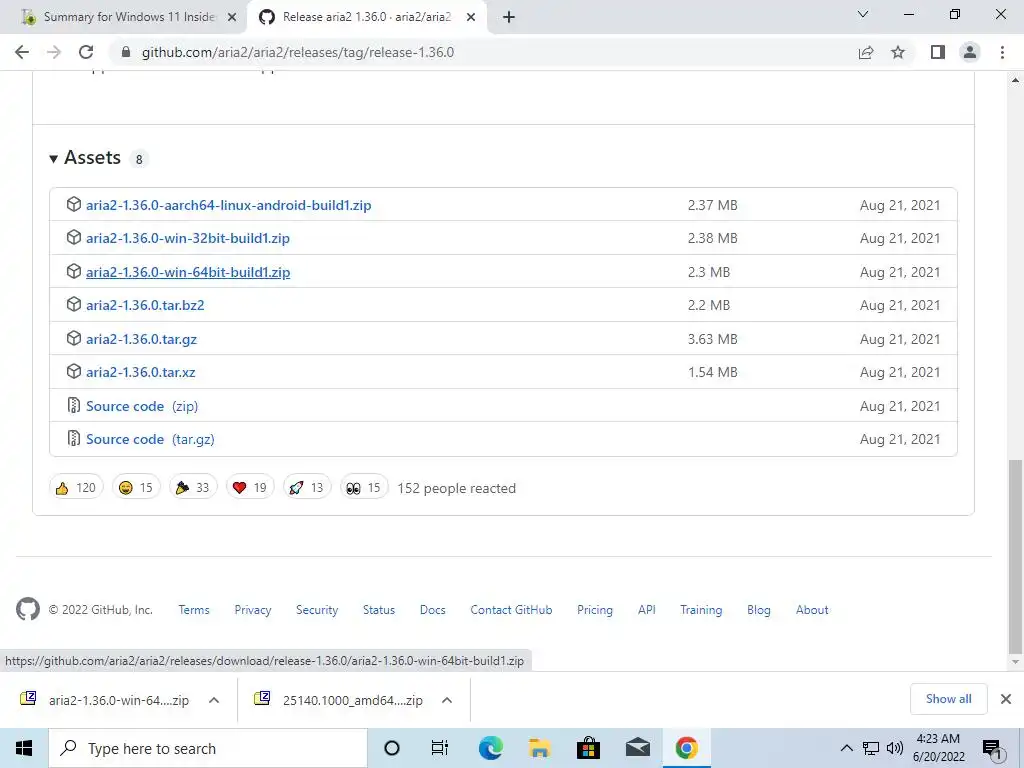The width and height of the screenshot is (1024, 768).
Task: Go back to the previous page
Action: click(x=22, y=52)
